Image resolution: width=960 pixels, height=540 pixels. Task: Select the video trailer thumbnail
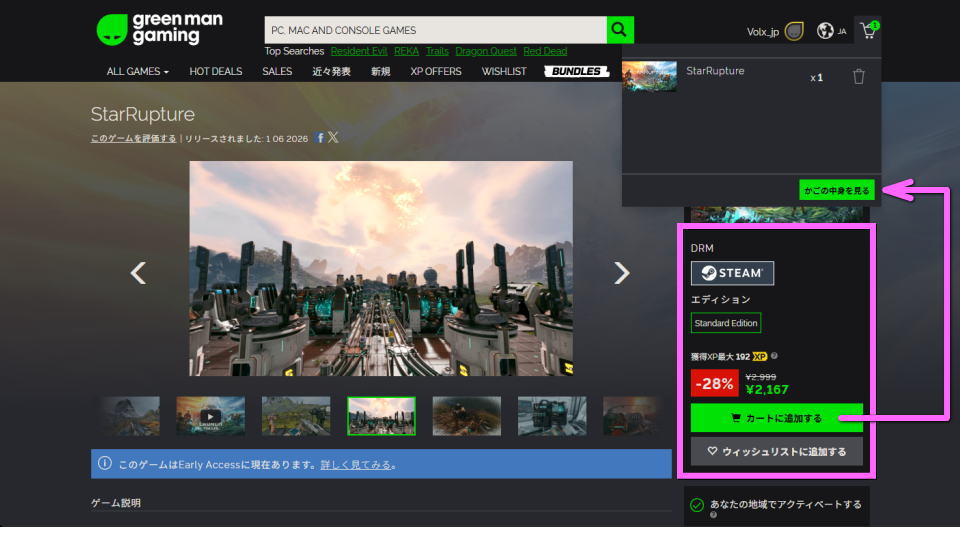coord(211,416)
